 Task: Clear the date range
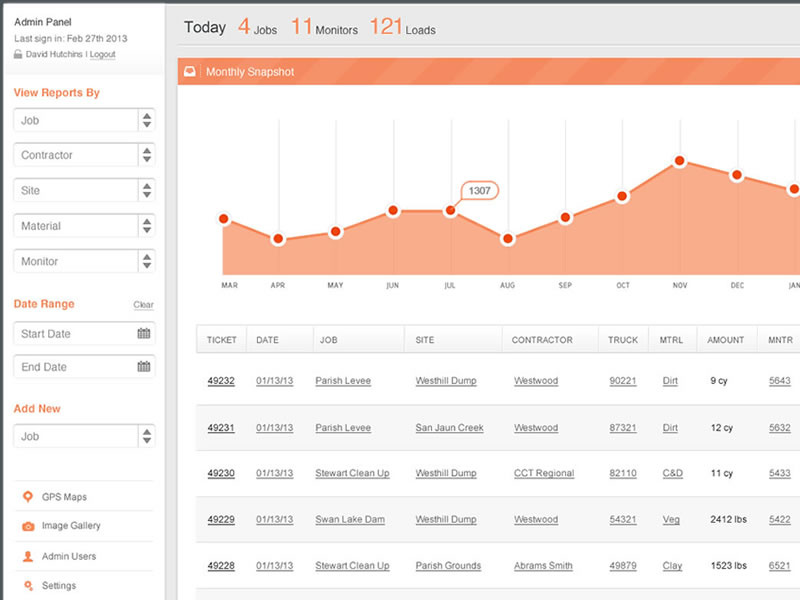[143, 304]
